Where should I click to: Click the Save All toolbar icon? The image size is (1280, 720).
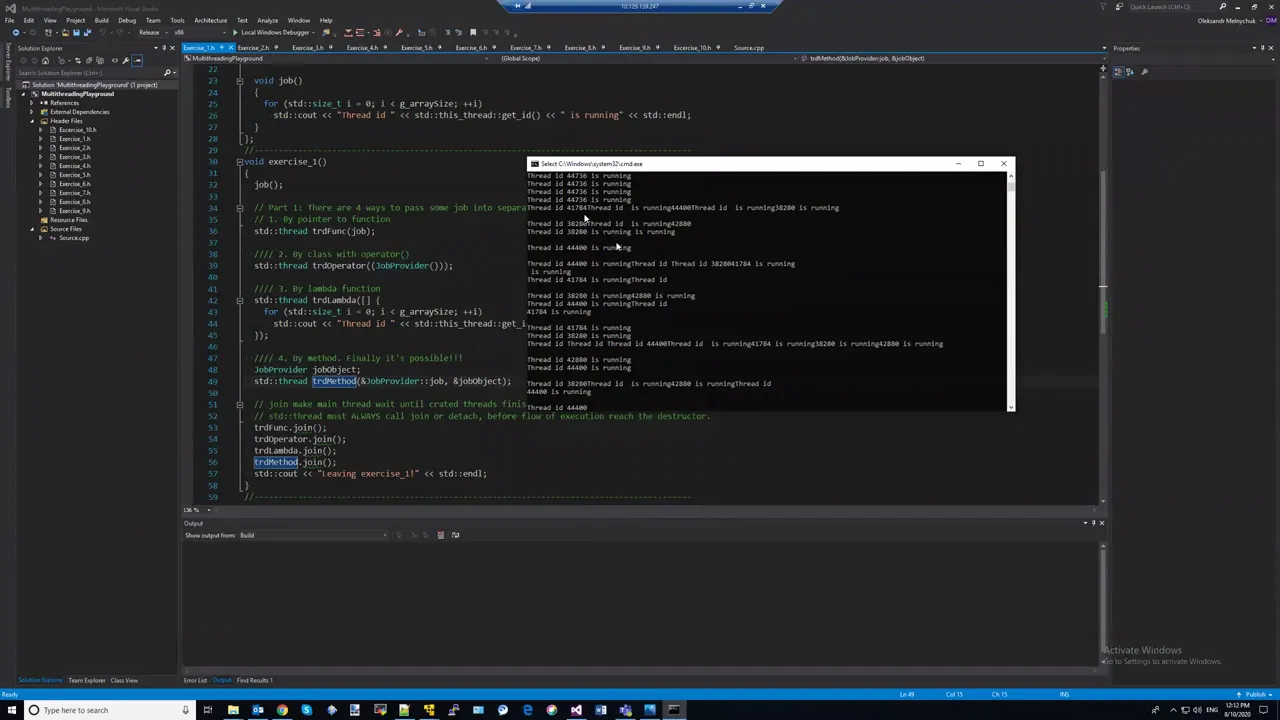click(88, 32)
